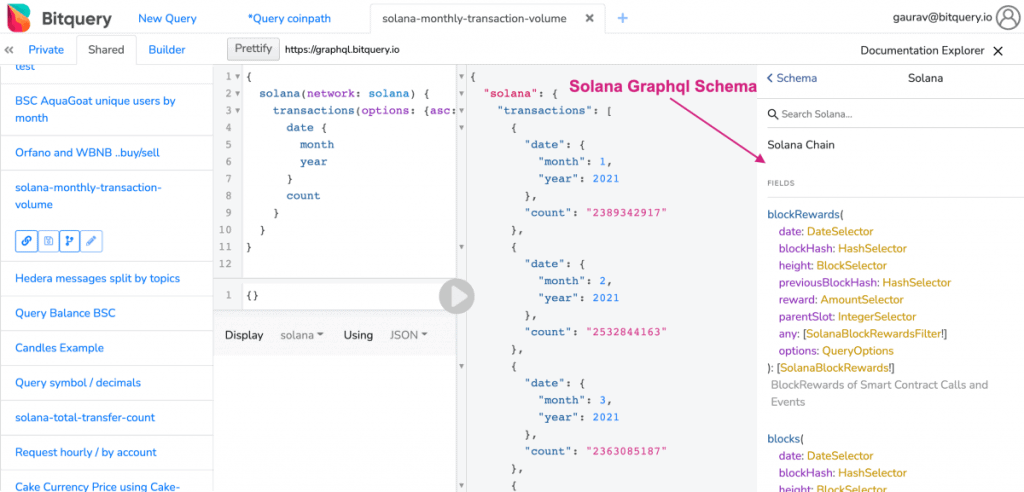Switch to the Builder tab
Viewport: 1024px width, 492px height.
(167, 50)
